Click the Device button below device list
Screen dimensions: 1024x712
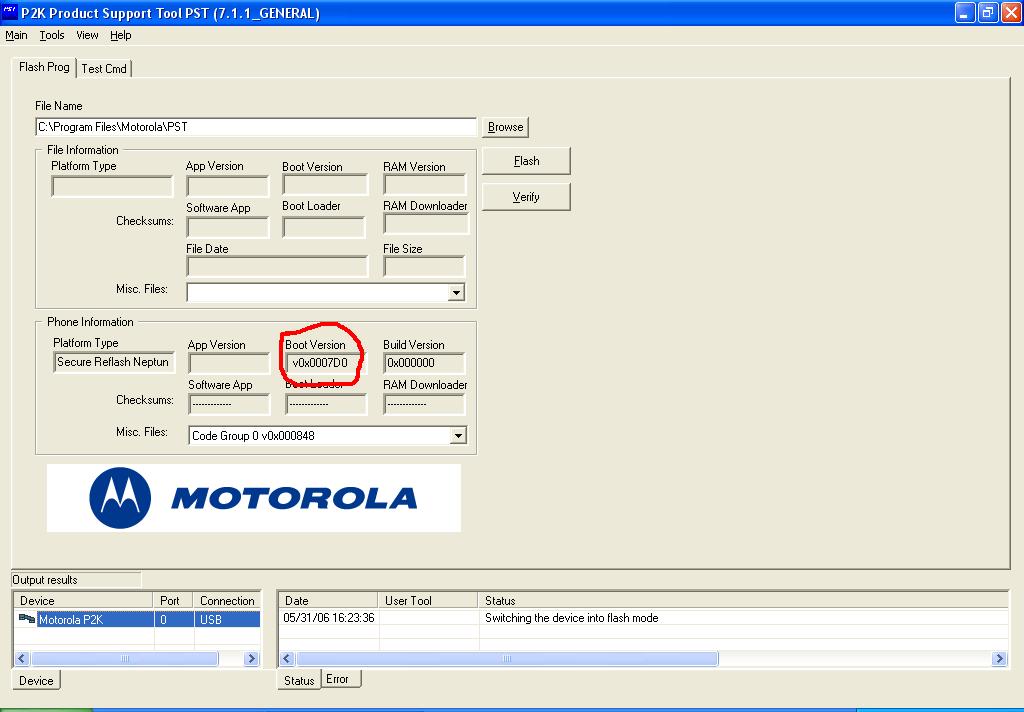[36, 681]
